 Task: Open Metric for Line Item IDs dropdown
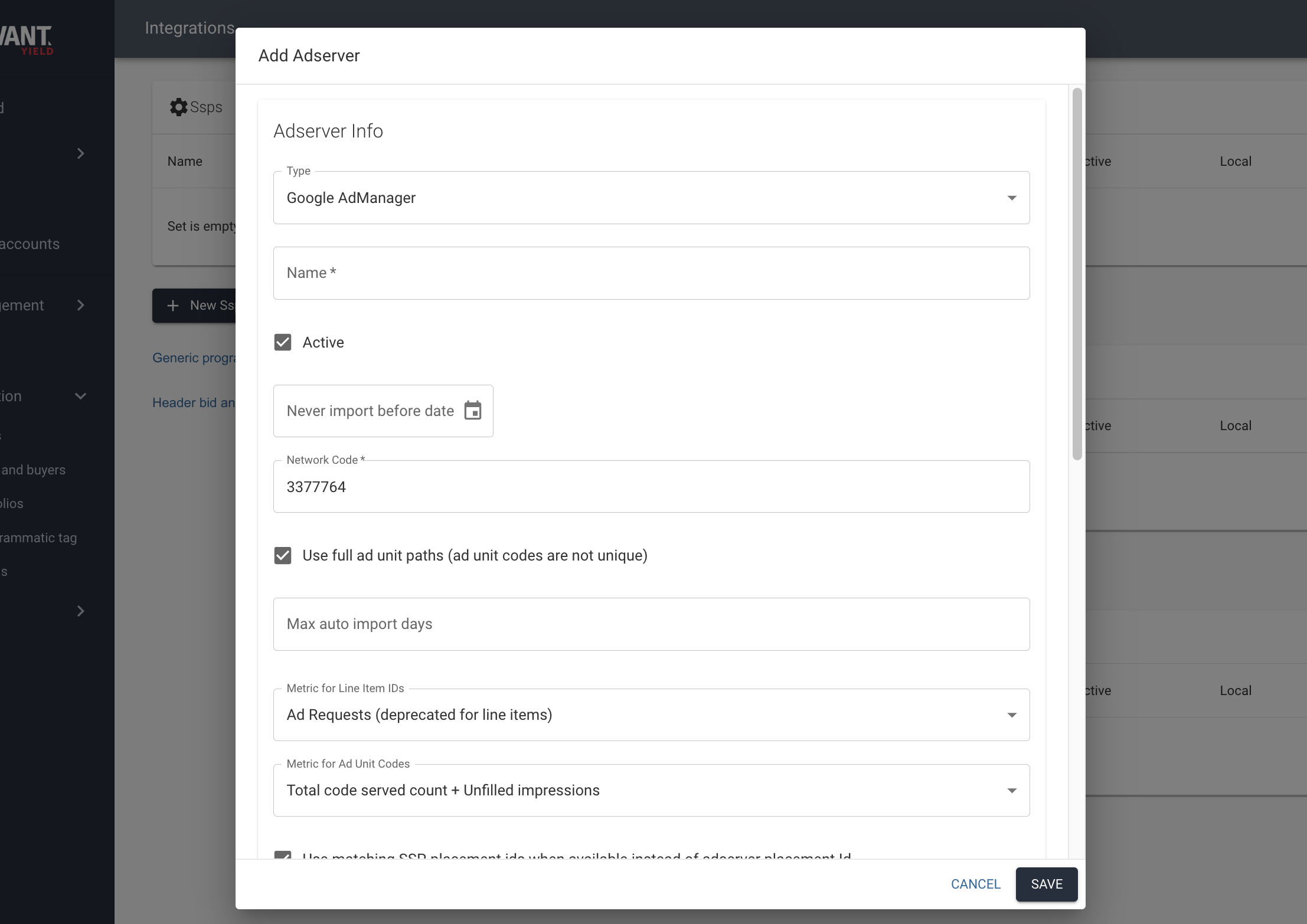[652, 715]
